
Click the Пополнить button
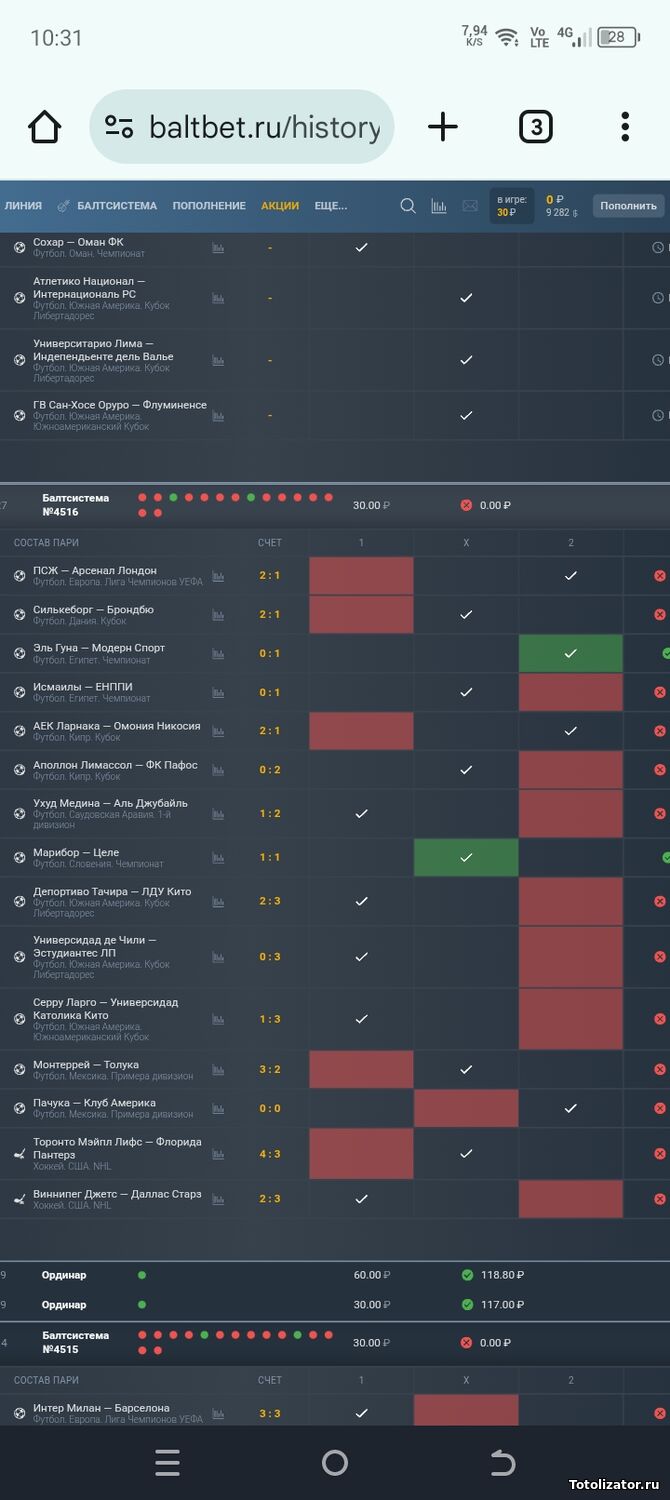pyautogui.click(x=629, y=206)
